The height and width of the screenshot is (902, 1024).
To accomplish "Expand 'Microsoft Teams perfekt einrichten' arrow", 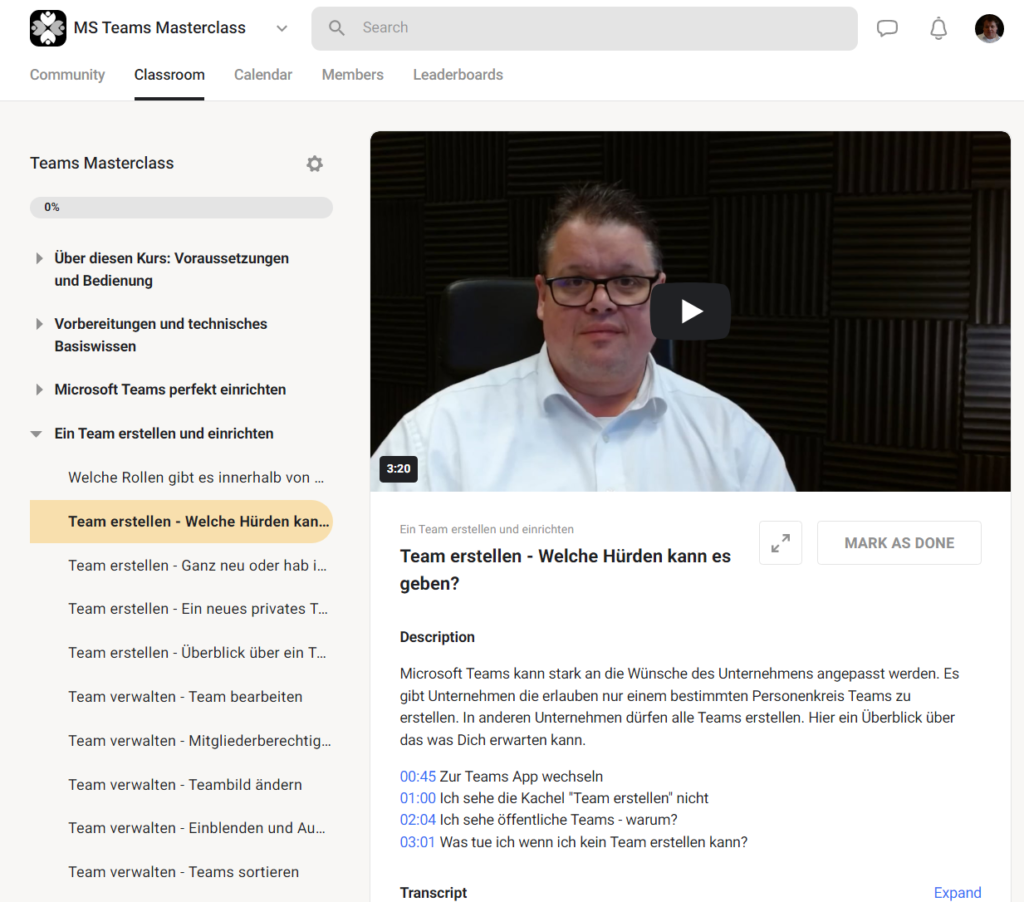I will coord(39,390).
